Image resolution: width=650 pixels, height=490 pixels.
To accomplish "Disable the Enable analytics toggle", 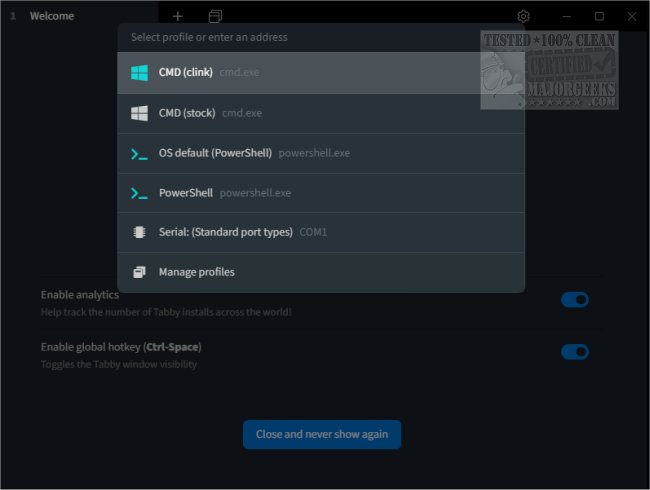I will 574,300.
